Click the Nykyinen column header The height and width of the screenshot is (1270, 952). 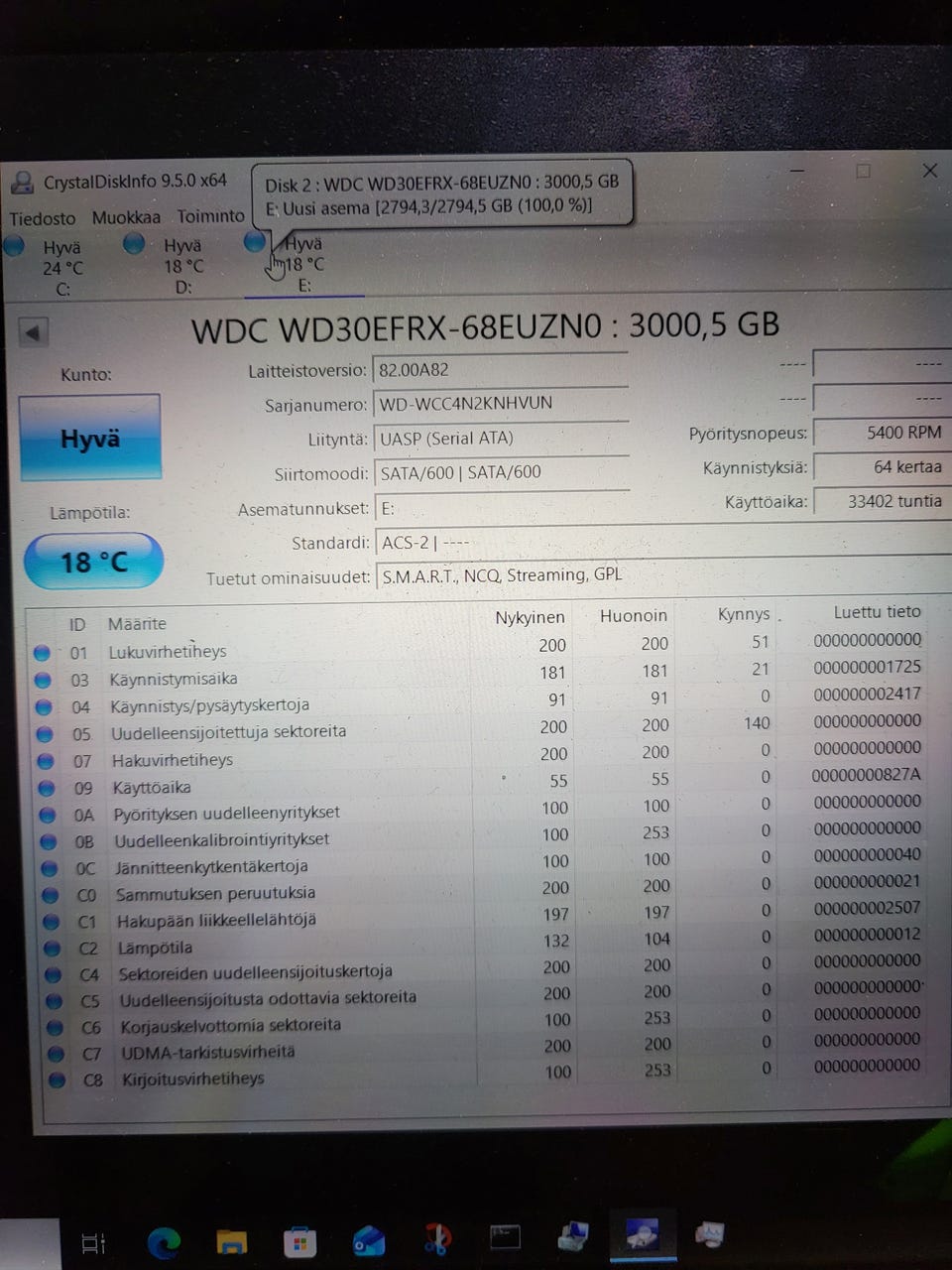click(x=530, y=617)
